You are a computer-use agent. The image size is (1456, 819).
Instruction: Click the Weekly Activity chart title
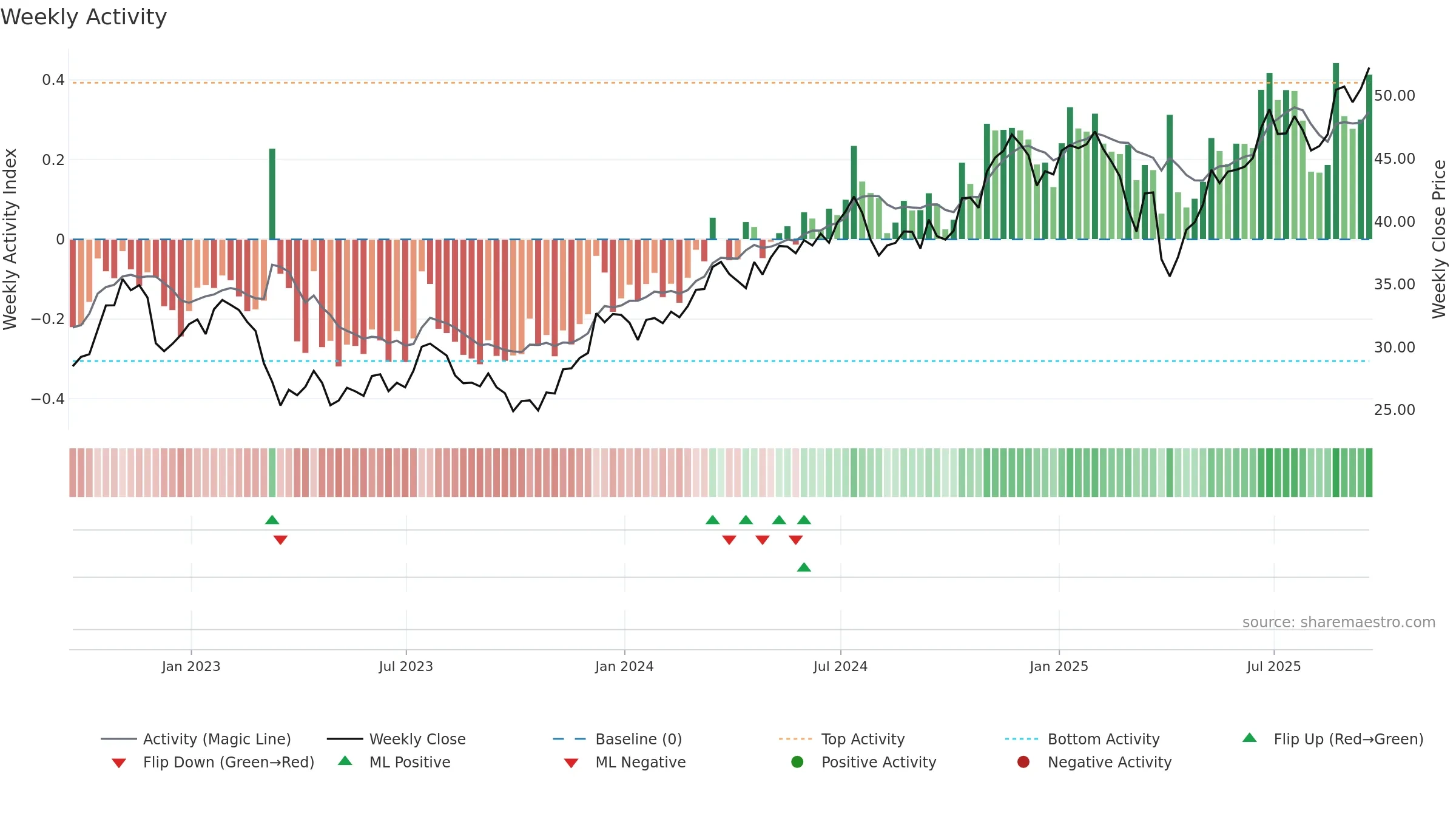[84, 17]
